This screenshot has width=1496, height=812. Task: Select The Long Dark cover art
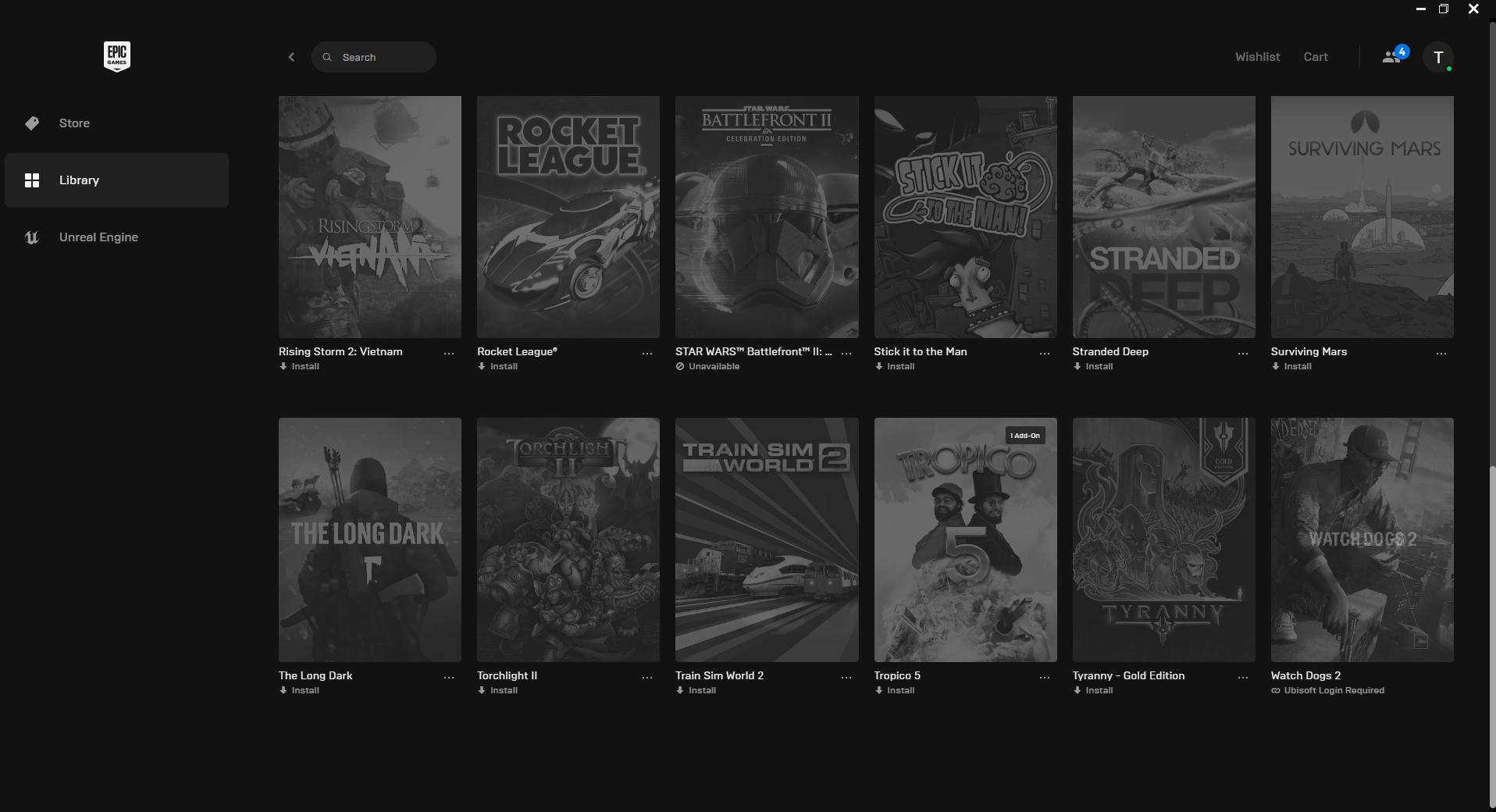click(x=370, y=540)
